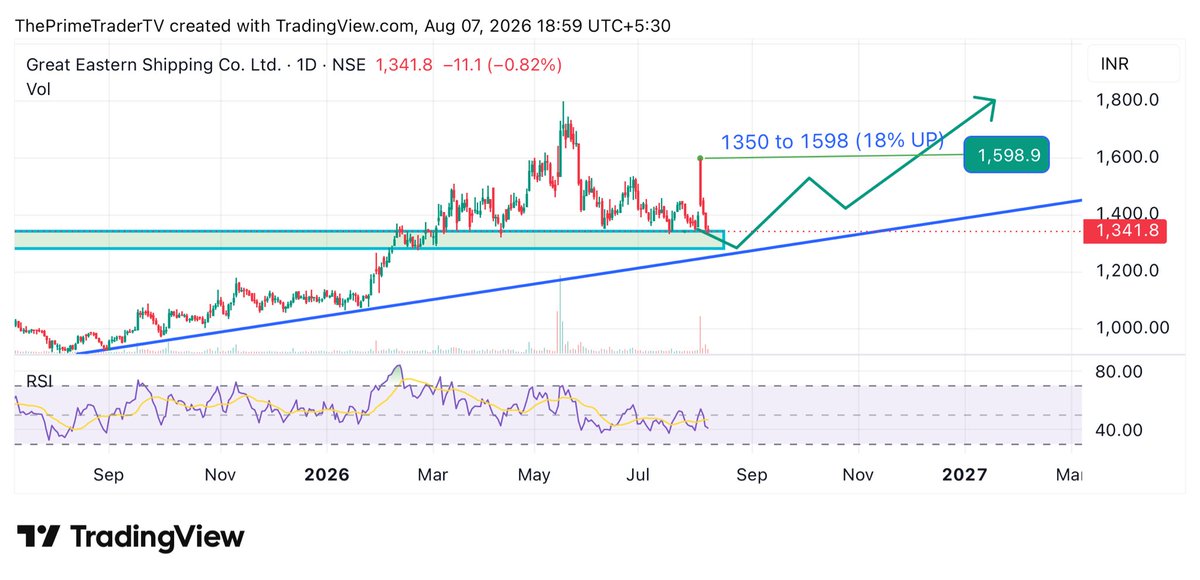Click the May time axis label

[x=534, y=474]
